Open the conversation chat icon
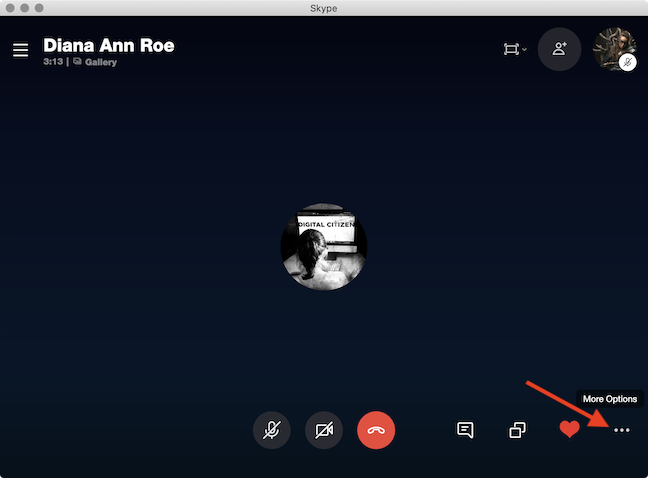This screenshot has width=648, height=478. click(x=465, y=430)
